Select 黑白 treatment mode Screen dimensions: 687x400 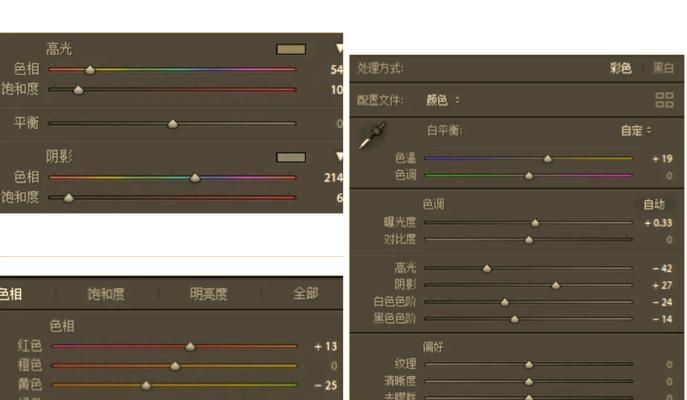pos(663,68)
